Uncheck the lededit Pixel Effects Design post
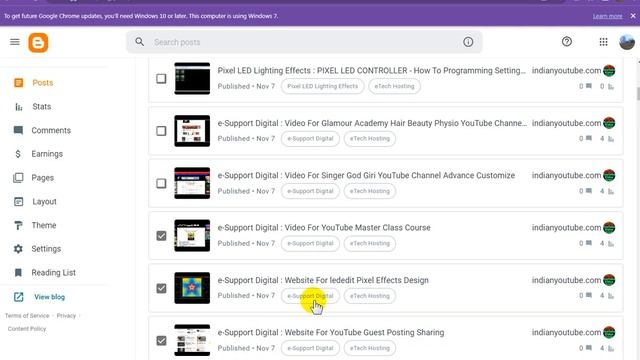 point(161,288)
